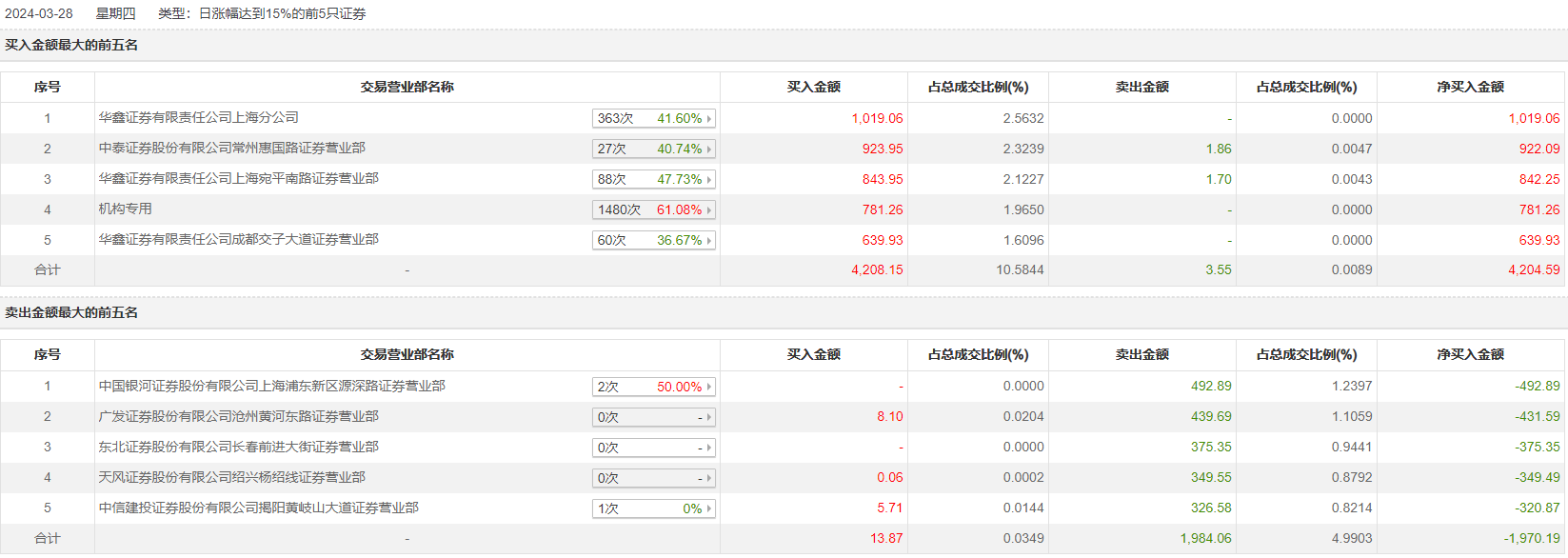Image resolution: width=1568 pixels, height=558 pixels.
Task: Open 中信建投揭阳黄岐山大道证券营业部 link
Action: click(259, 508)
